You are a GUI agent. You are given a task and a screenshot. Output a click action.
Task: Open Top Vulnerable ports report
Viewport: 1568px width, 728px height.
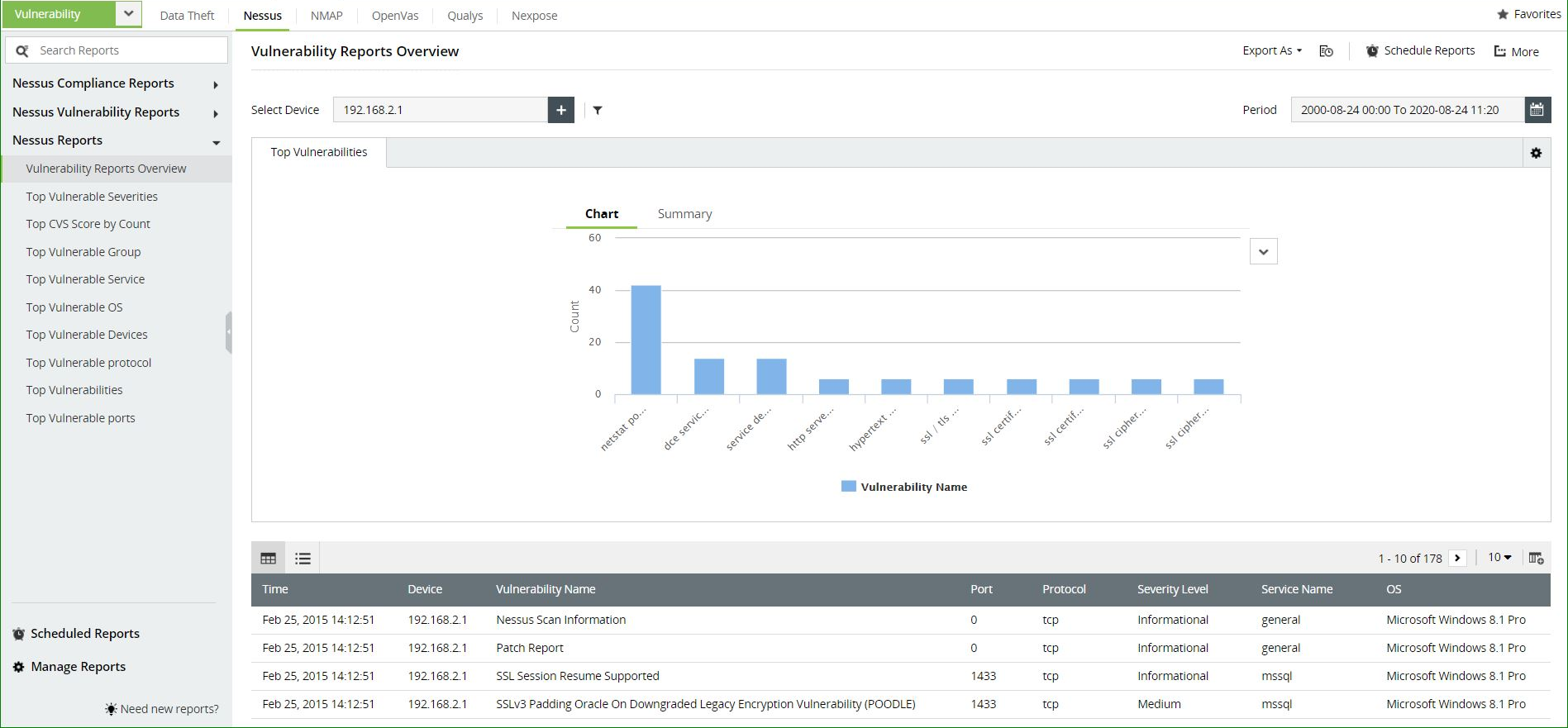[80, 418]
